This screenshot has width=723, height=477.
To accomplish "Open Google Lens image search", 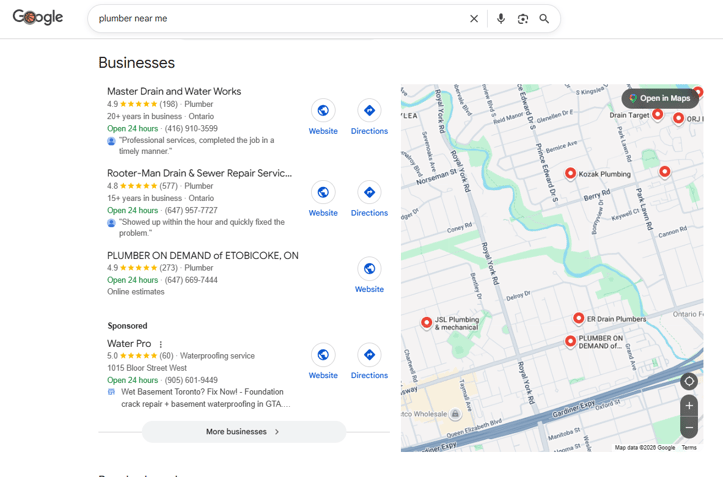I will click(522, 19).
